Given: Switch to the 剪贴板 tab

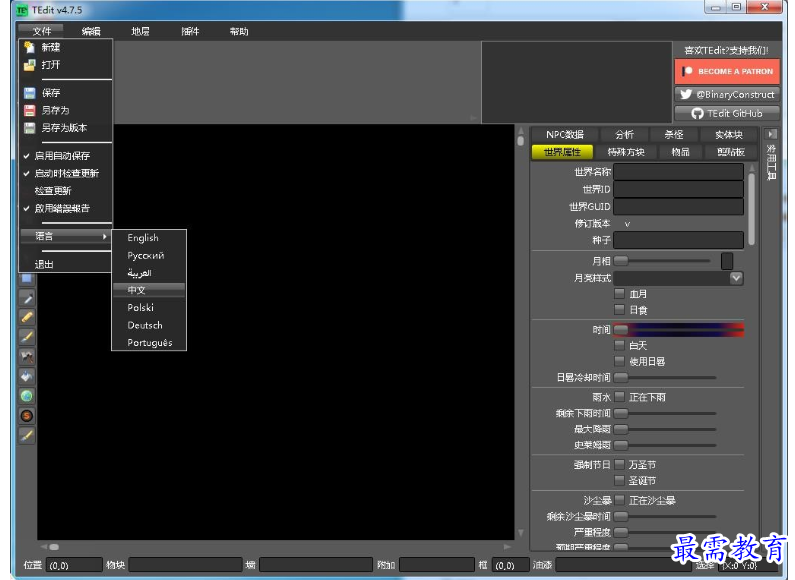Looking at the screenshot, I should 731,152.
